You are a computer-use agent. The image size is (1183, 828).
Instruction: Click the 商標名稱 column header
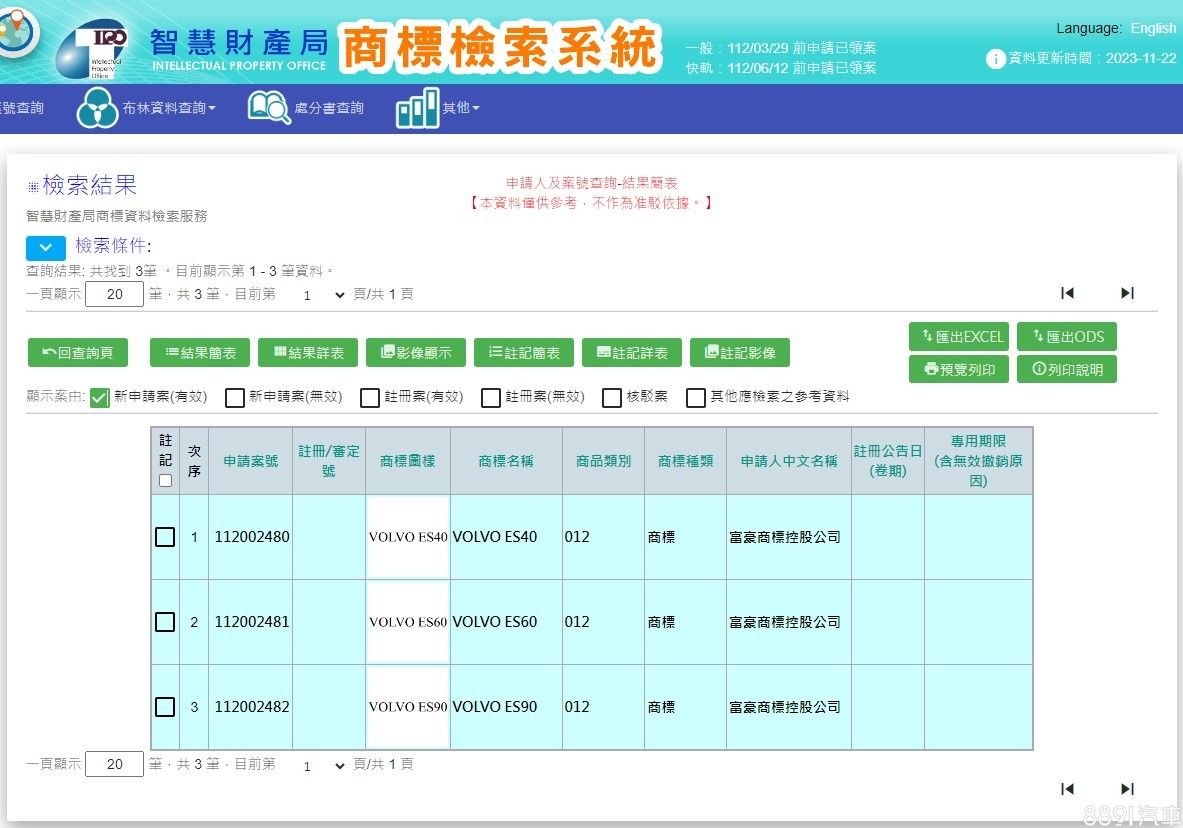click(506, 461)
